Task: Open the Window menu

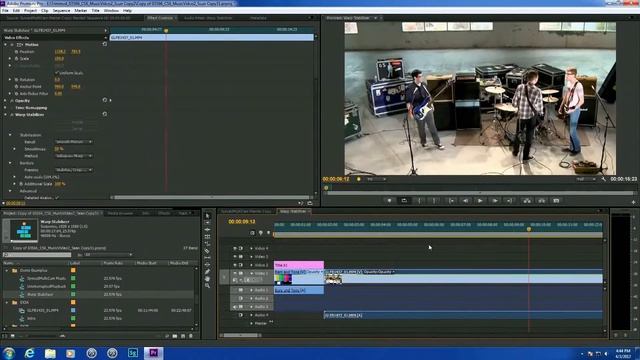Action: click(x=111, y=10)
